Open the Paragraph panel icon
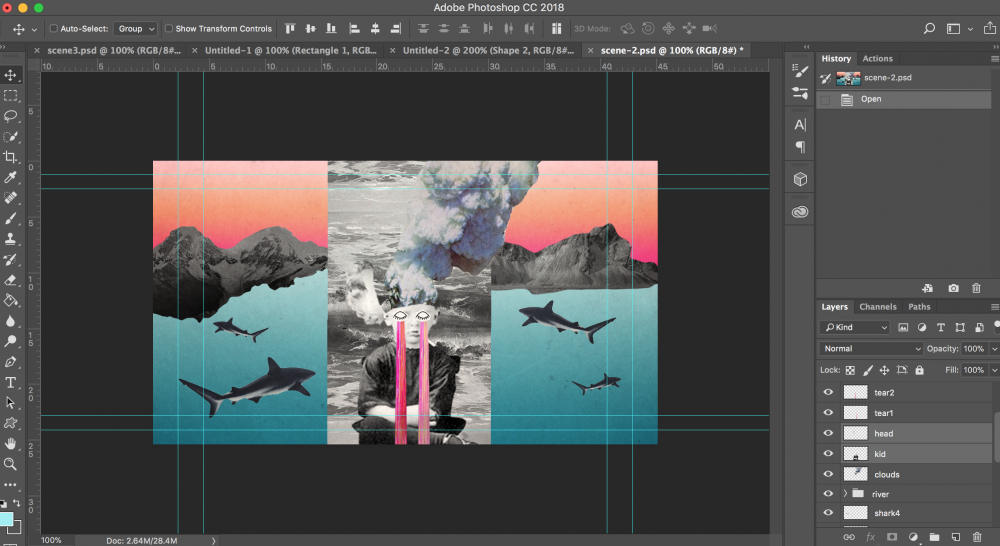Screen dimensions: 1000x546 coord(800,147)
